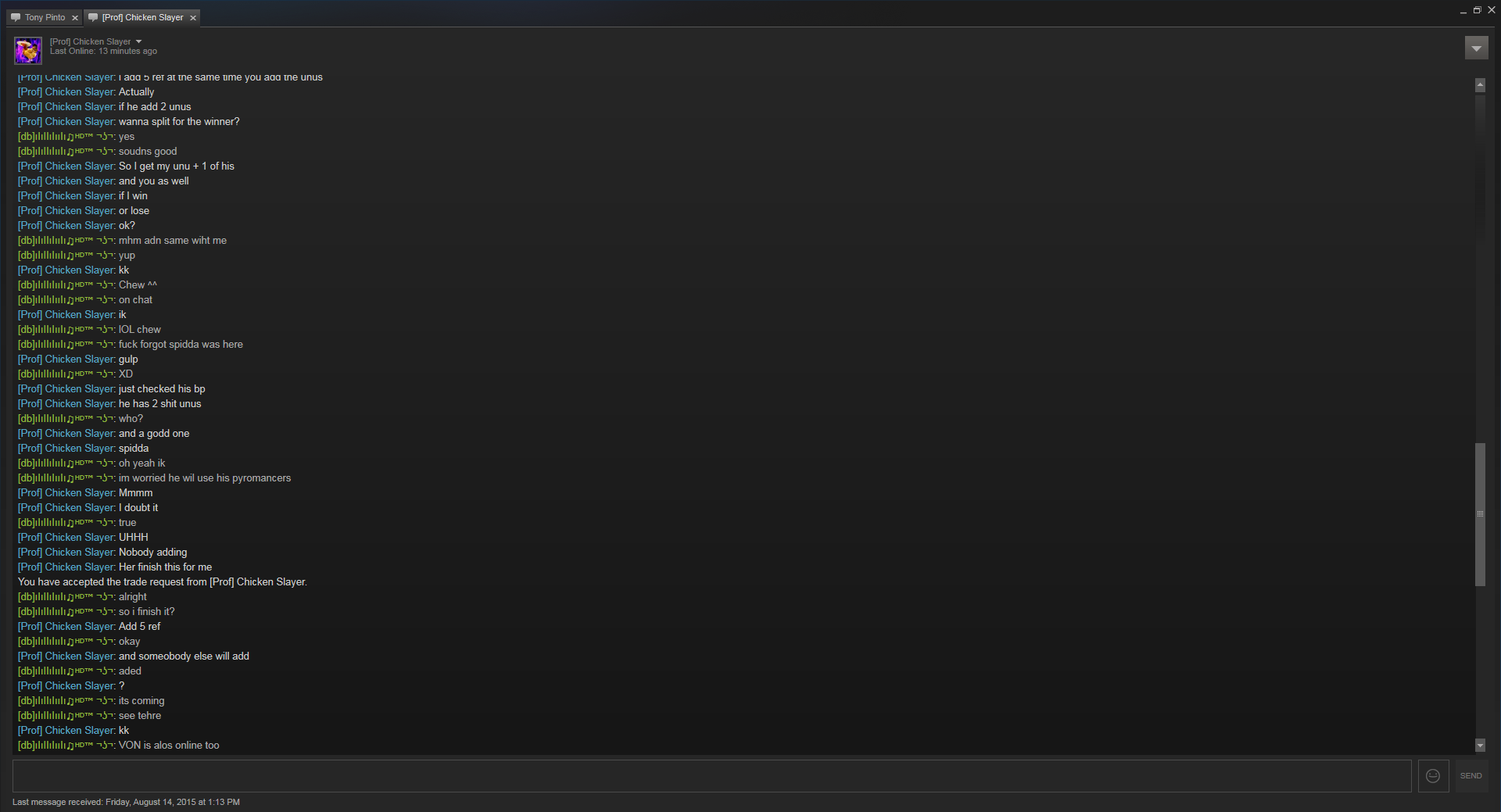Focus the chat message input field
The width and height of the screenshot is (1501, 812).
tap(711, 775)
